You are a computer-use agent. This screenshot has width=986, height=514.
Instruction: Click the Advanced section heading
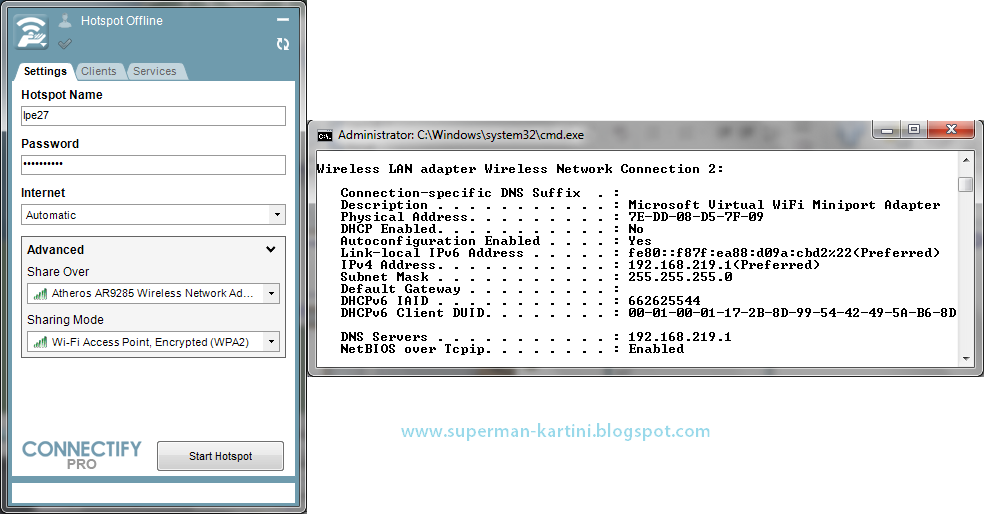click(x=55, y=250)
